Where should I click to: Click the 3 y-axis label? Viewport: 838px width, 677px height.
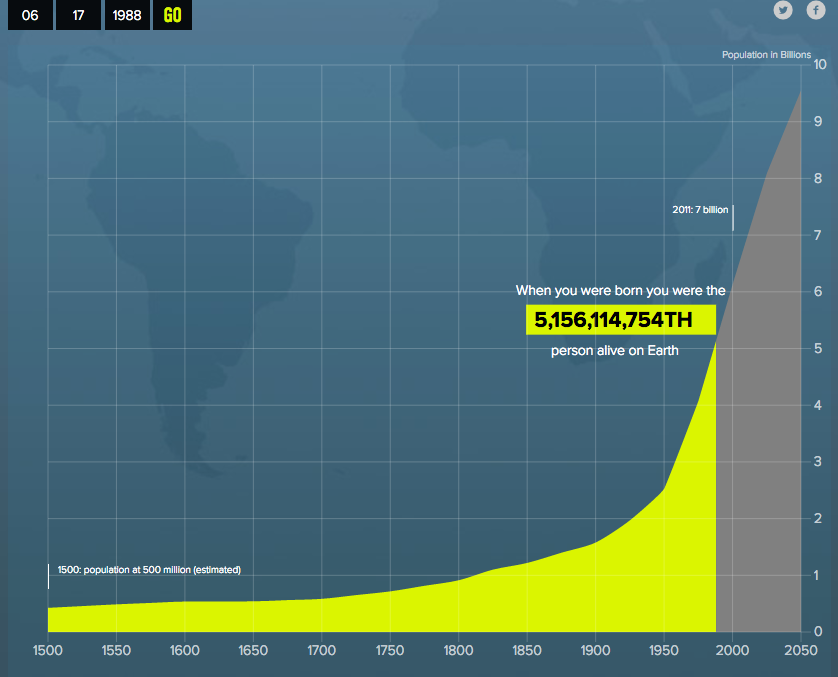[818, 461]
